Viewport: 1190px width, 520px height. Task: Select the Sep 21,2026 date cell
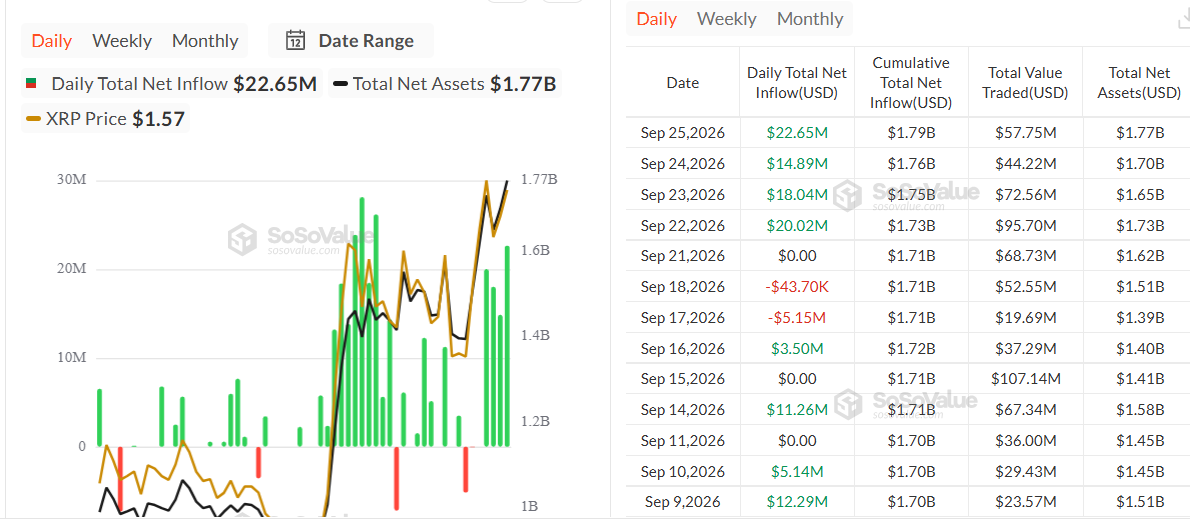click(x=683, y=256)
